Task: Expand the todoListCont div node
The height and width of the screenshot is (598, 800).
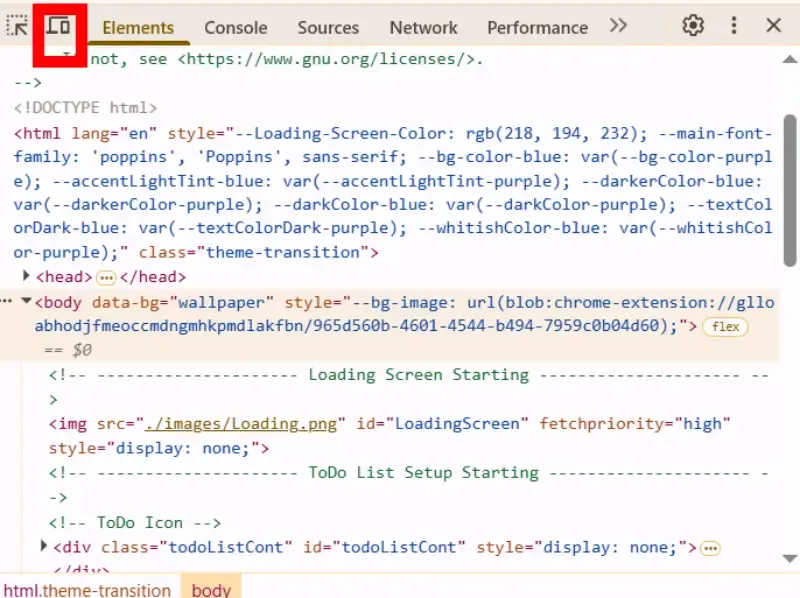Action: point(43,546)
